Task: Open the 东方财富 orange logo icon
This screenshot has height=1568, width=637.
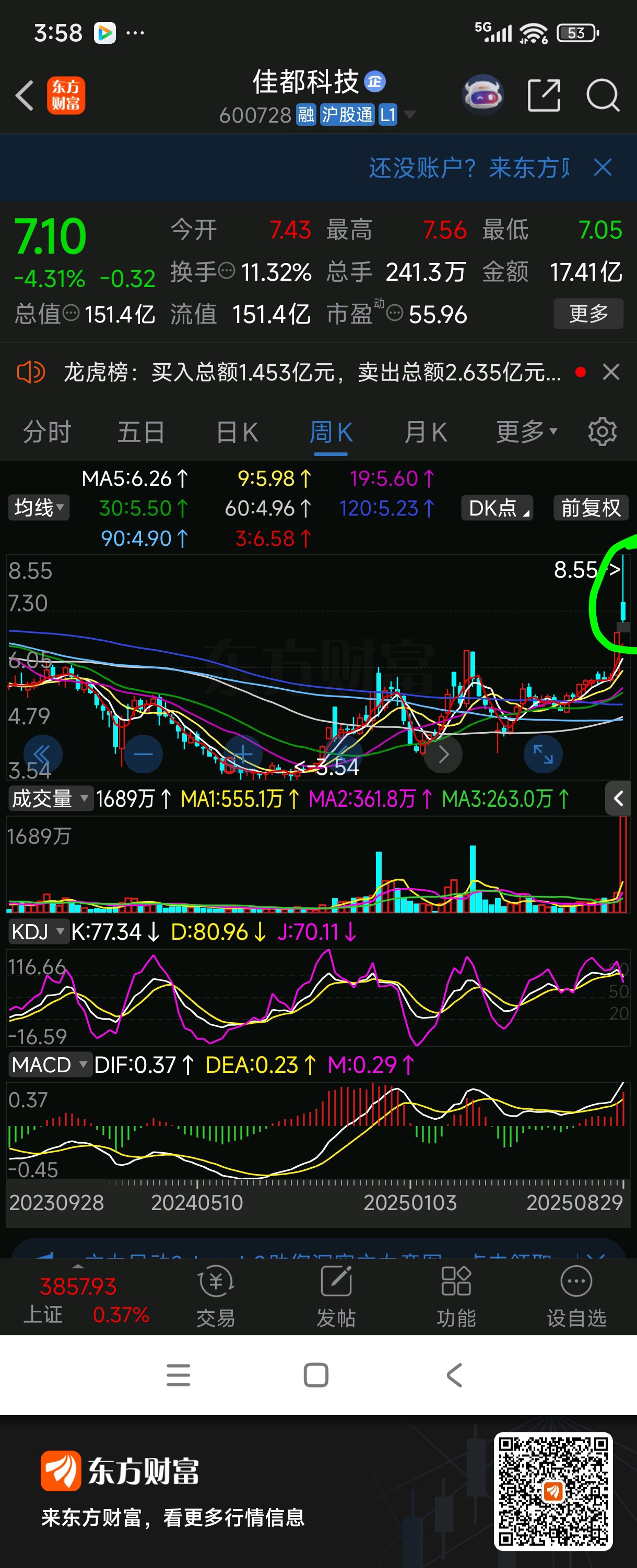Action: [x=66, y=95]
